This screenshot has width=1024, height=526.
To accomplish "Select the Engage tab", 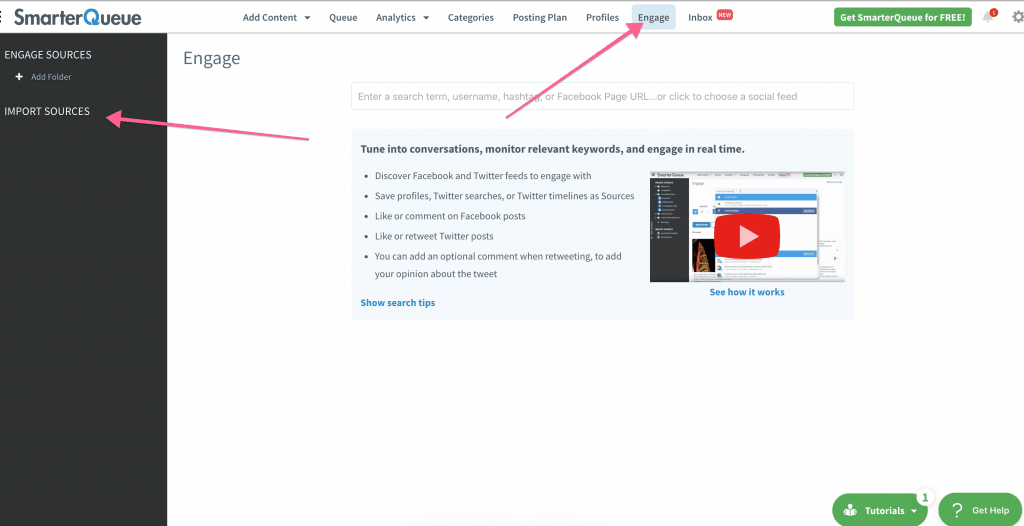I will point(654,18).
